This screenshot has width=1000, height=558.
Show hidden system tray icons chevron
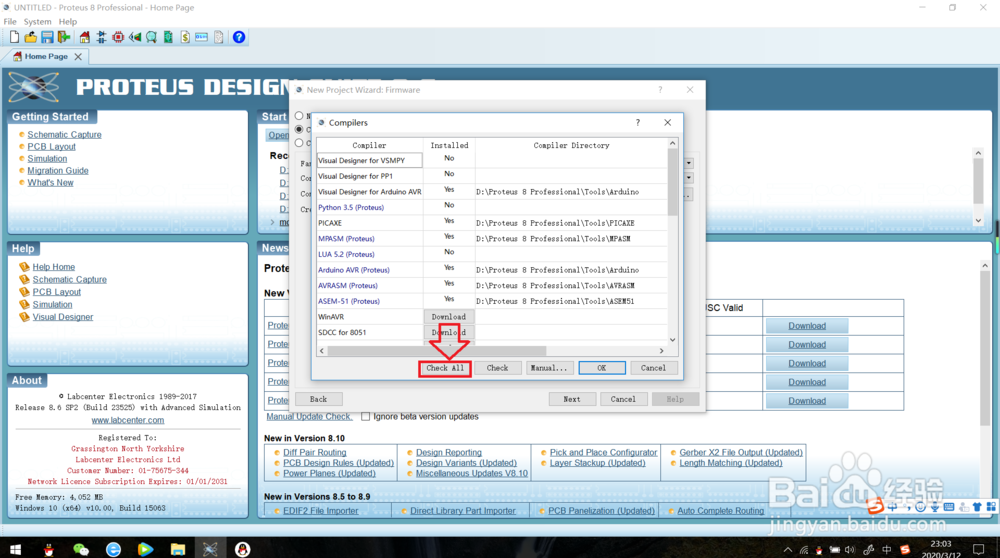pos(788,550)
